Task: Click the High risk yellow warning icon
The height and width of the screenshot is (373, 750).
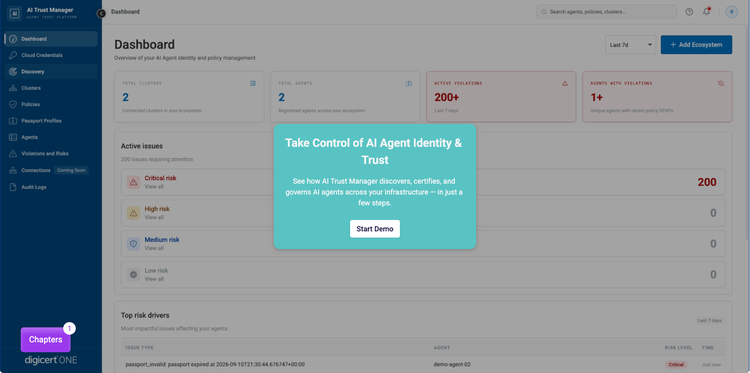Action: click(x=133, y=213)
